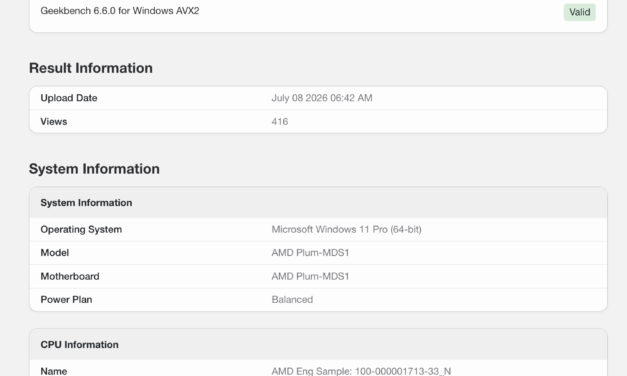627x376 pixels.
Task: Select the Geekbench 6.6.0 for Windows AVX2 text
Action: (x=120, y=11)
